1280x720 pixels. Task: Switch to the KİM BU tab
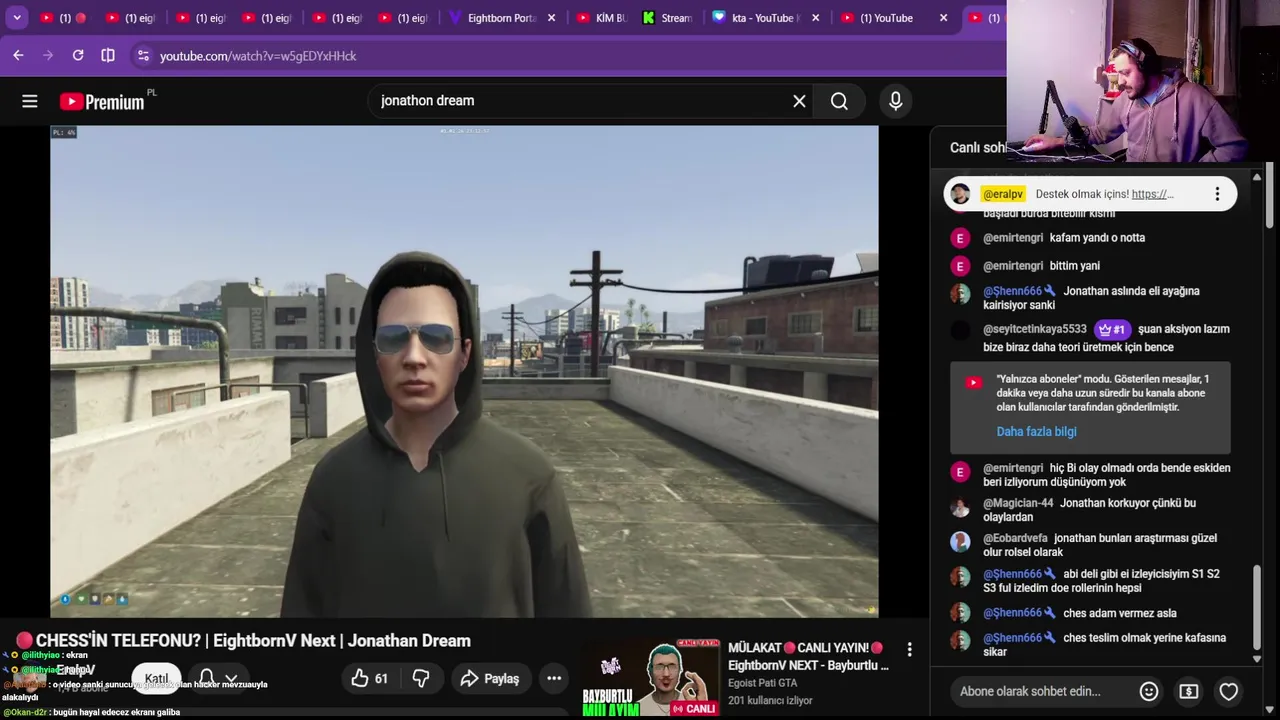[x=601, y=18]
